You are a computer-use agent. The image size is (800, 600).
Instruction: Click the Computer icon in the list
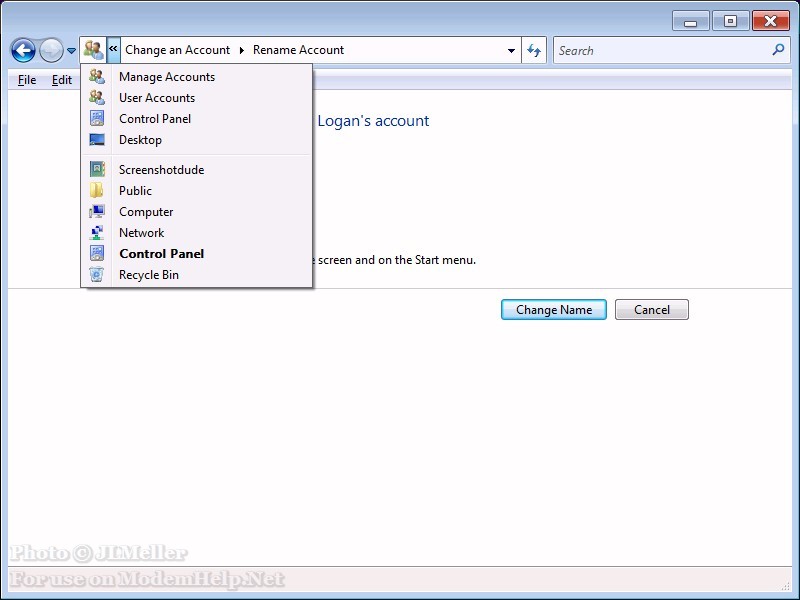coord(96,211)
